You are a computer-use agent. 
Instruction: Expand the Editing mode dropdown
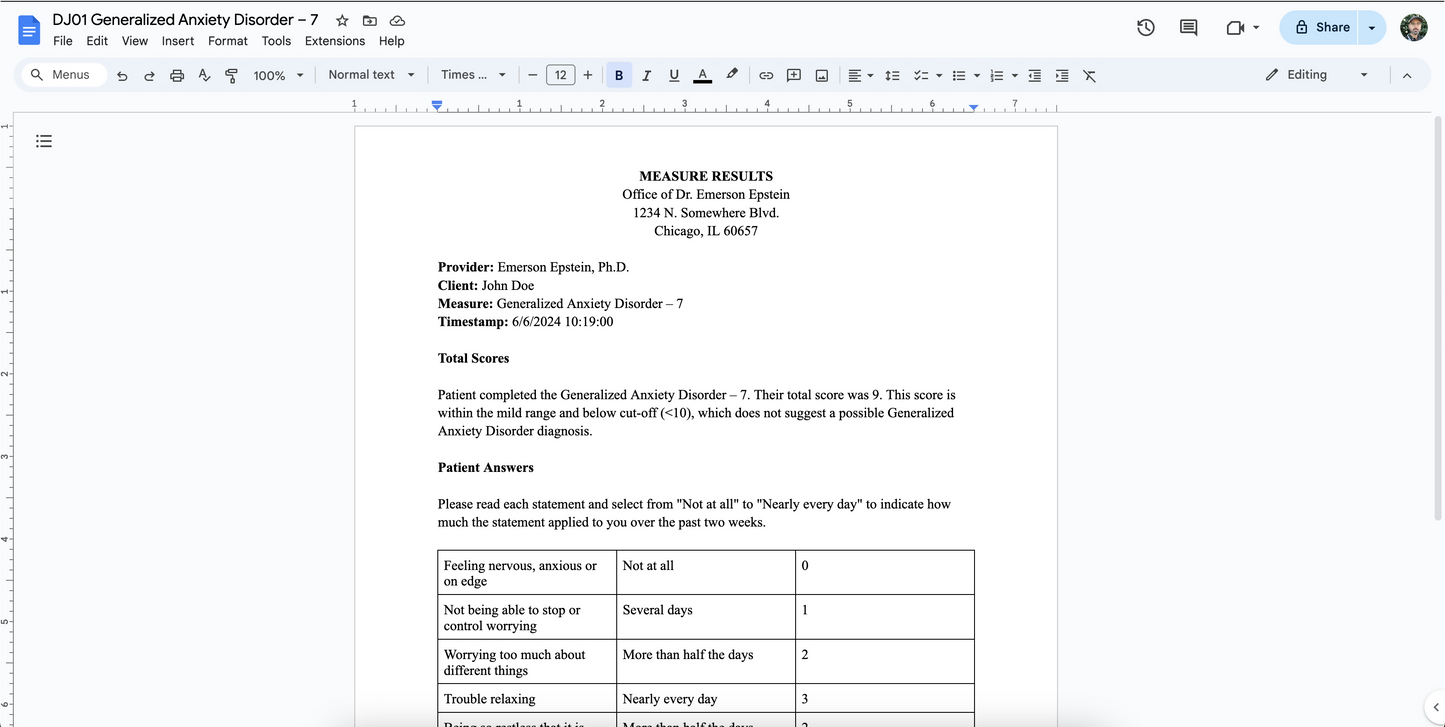[x=1316, y=75]
